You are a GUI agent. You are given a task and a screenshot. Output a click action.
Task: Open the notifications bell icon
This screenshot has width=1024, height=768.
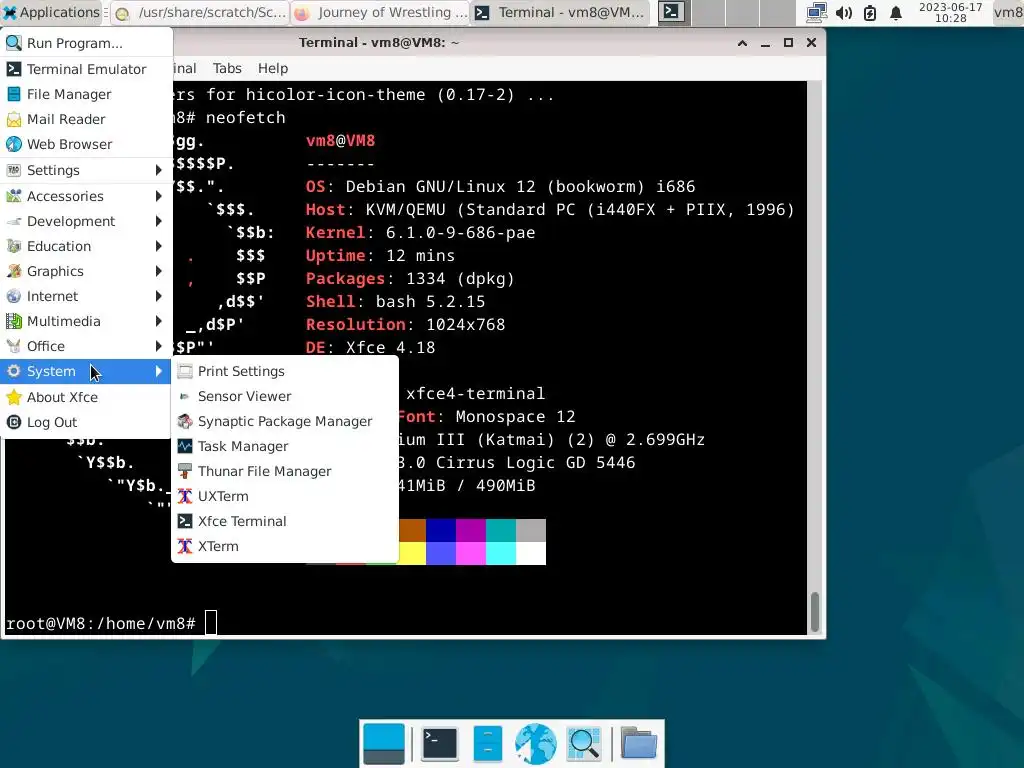(x=896, y=12)
